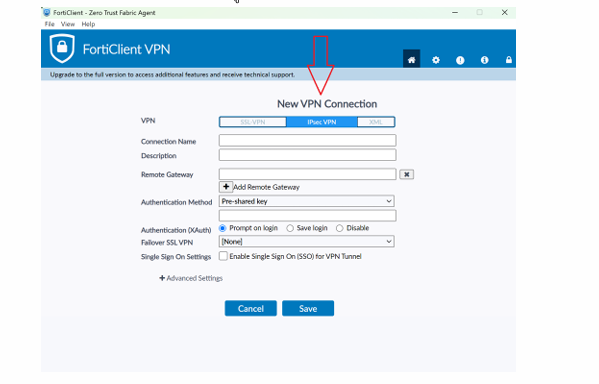Open the View menu

[68, 24]
